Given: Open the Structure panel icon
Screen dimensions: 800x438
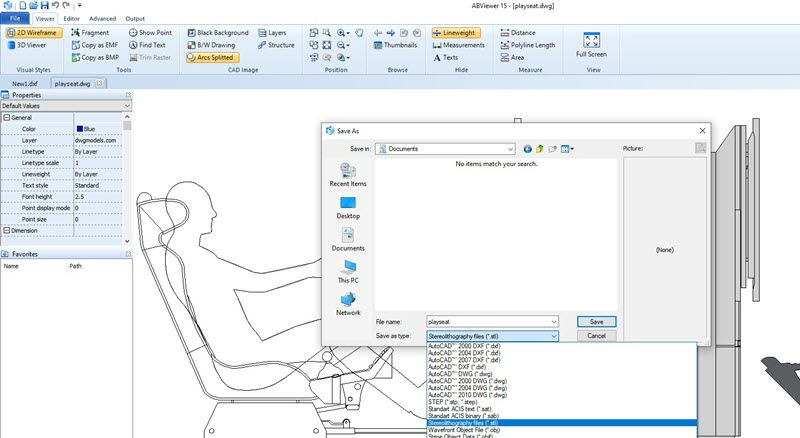Looking at the screenshot, I should [276, 45].
